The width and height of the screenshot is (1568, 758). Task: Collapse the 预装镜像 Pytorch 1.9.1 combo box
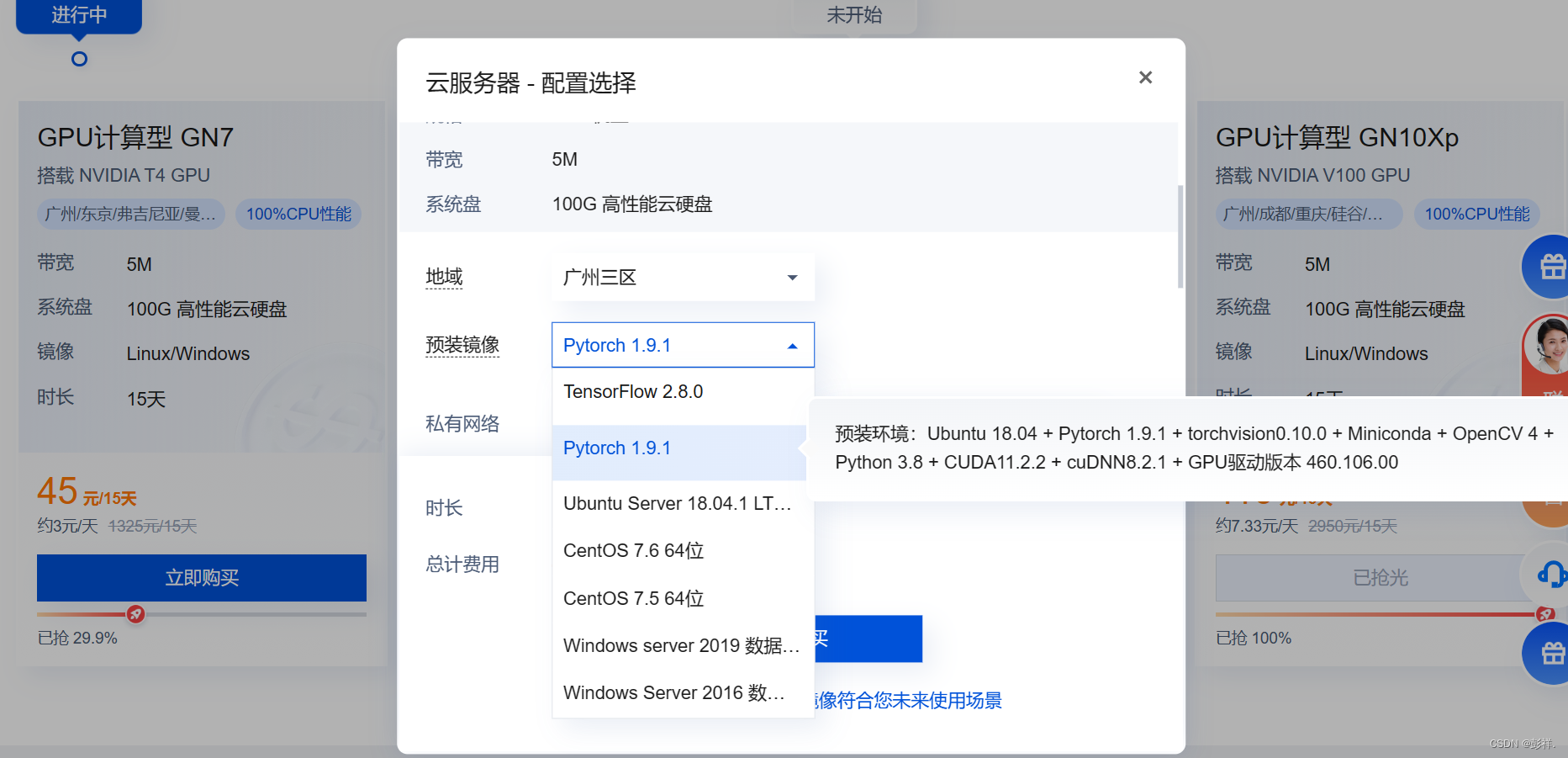point(683,345)
